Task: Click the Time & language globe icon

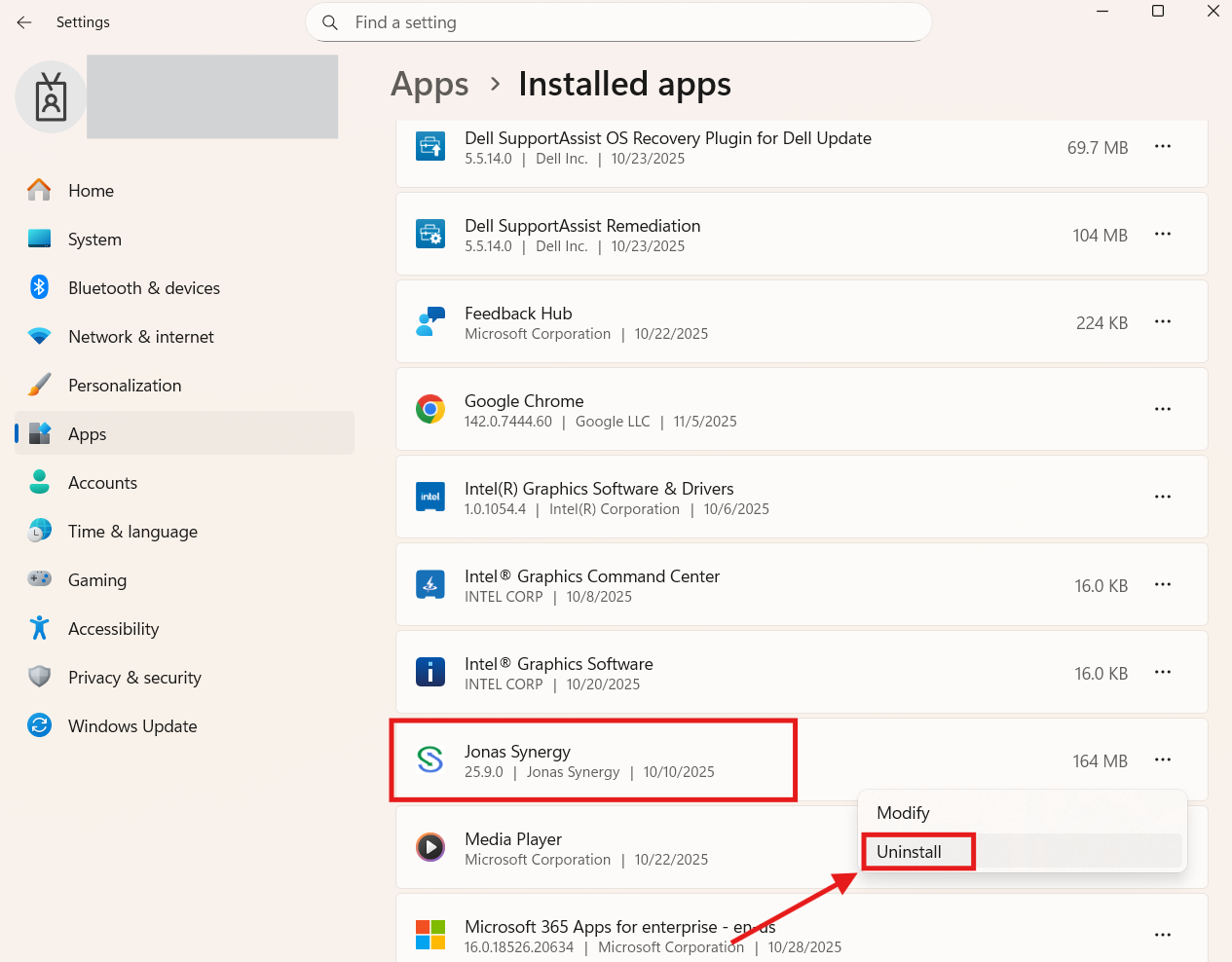Action: (x=39, y=531)
